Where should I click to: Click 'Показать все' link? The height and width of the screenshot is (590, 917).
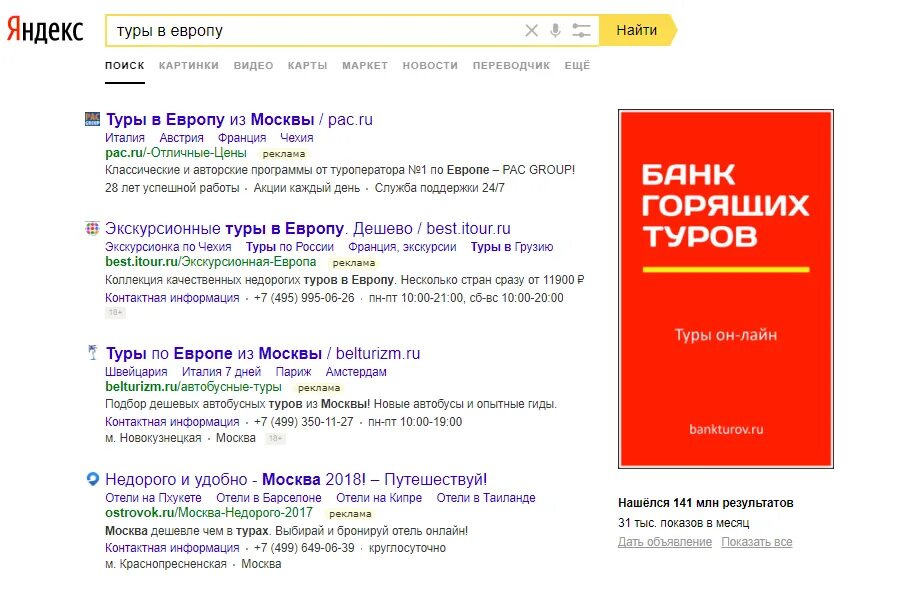pos(757,542)
